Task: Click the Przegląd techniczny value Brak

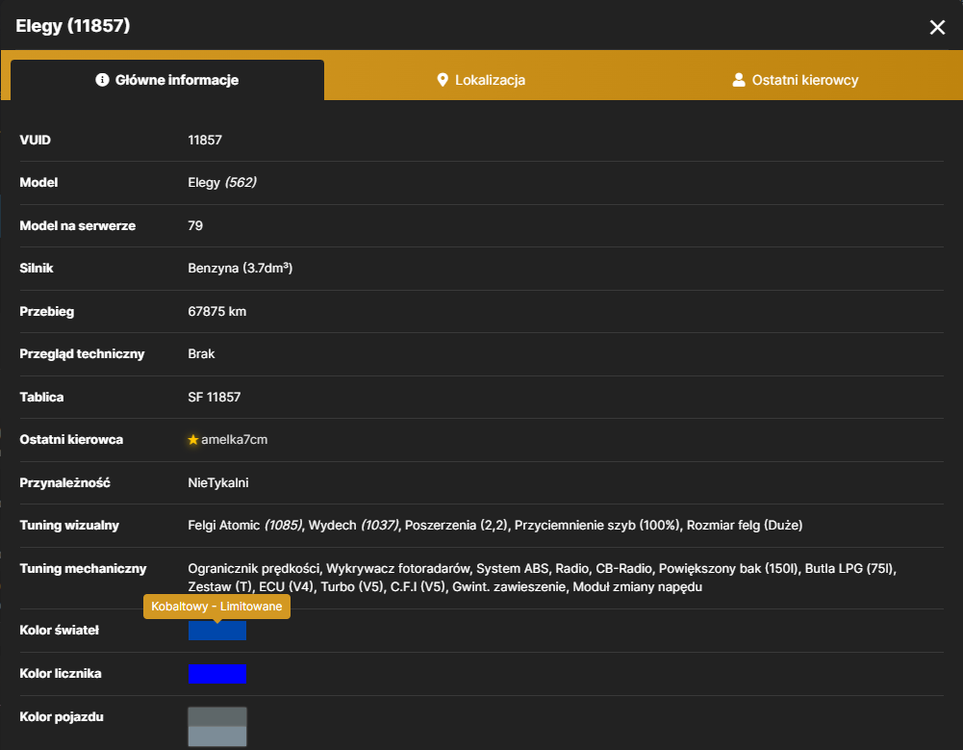Action: point(201,354)
